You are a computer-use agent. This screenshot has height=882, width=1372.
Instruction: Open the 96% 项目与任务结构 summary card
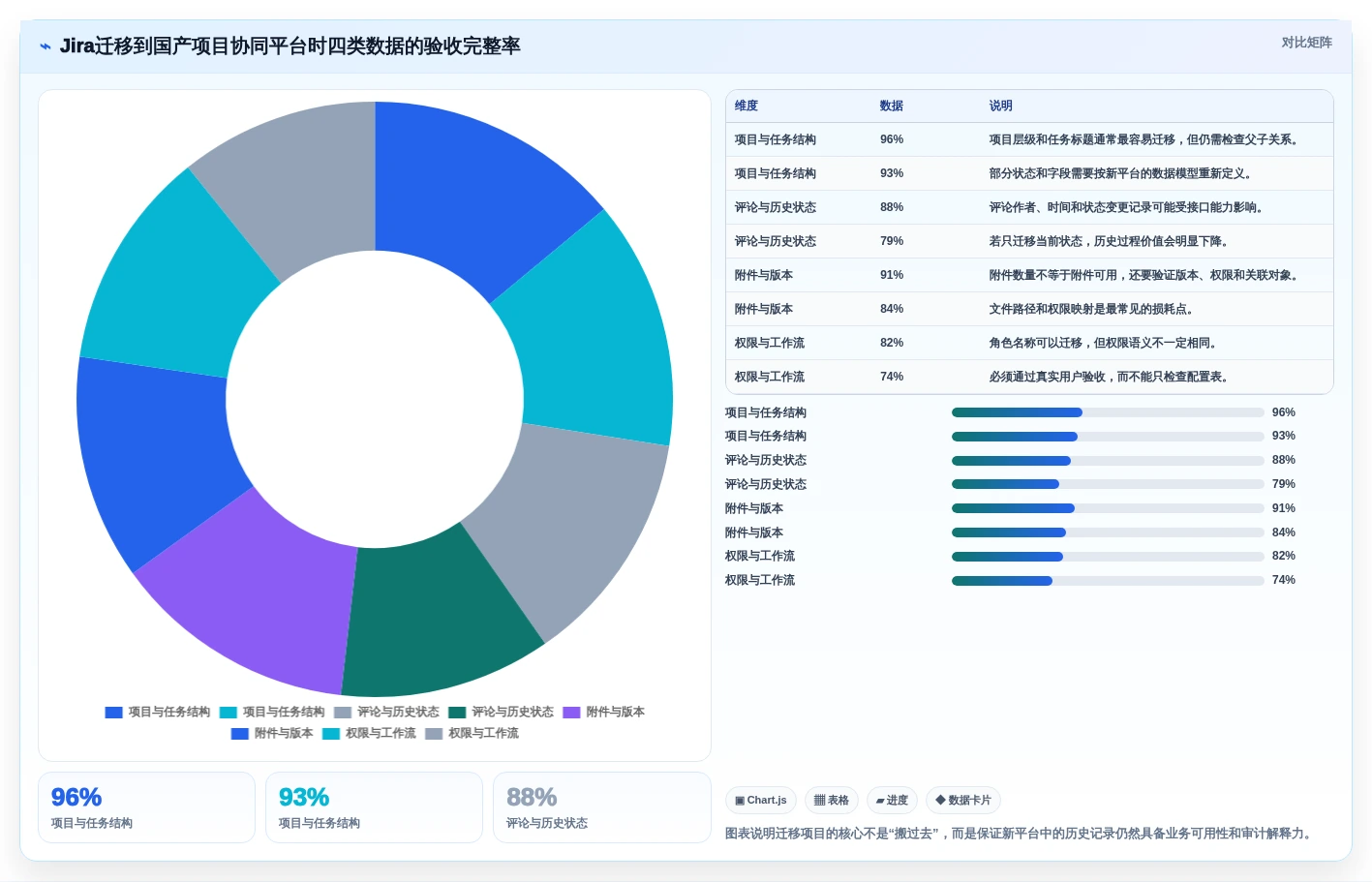[146, 807]
